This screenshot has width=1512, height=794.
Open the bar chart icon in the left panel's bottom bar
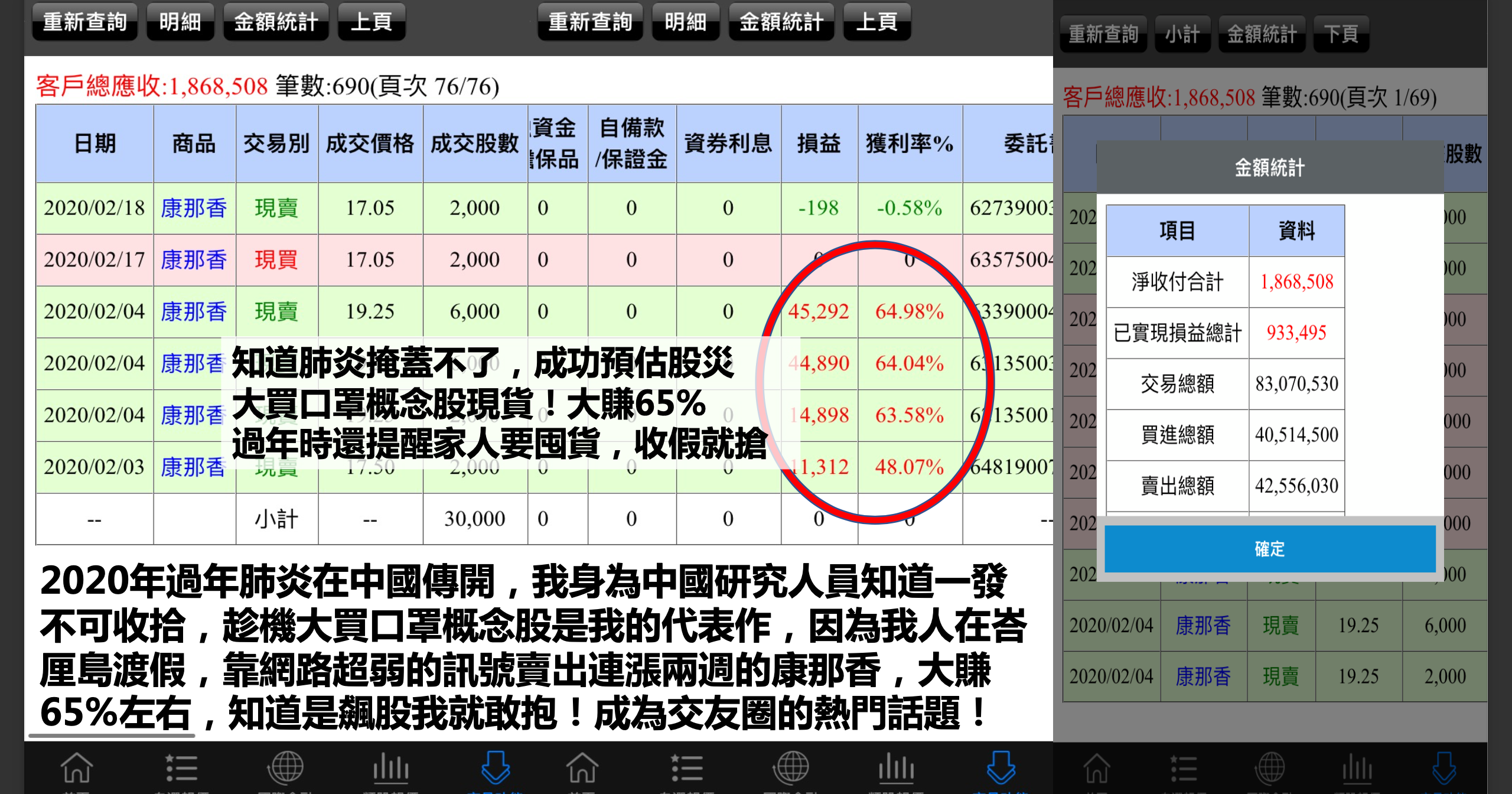[390, 767]
